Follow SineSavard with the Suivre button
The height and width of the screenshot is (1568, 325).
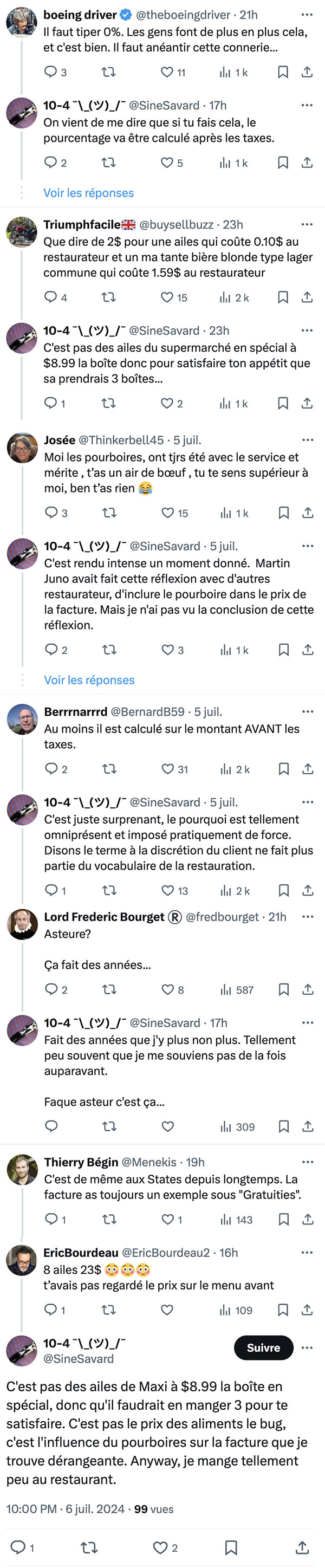click(264, 1347)
